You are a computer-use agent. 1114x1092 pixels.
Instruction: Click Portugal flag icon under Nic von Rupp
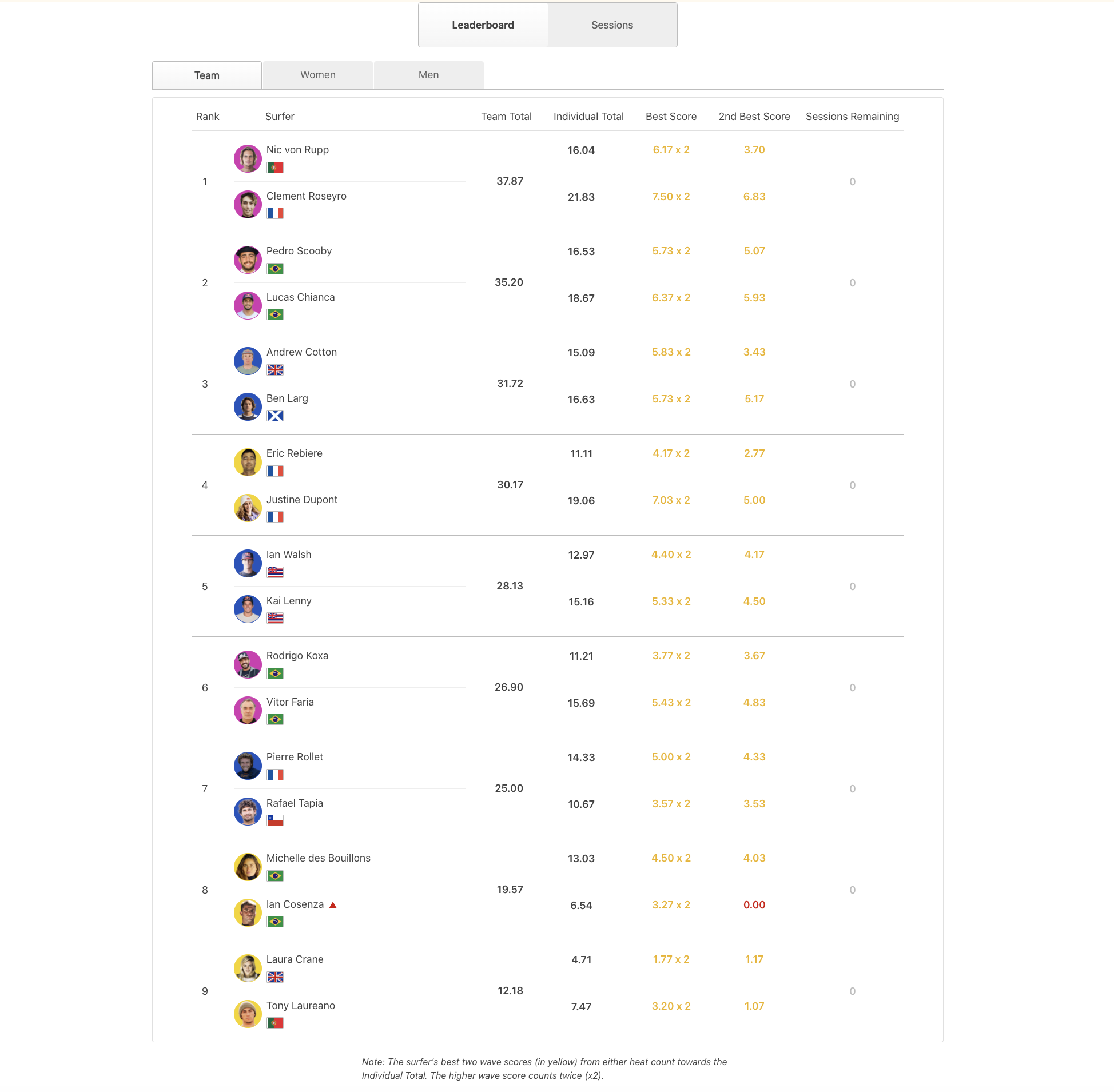coord(275,168)
